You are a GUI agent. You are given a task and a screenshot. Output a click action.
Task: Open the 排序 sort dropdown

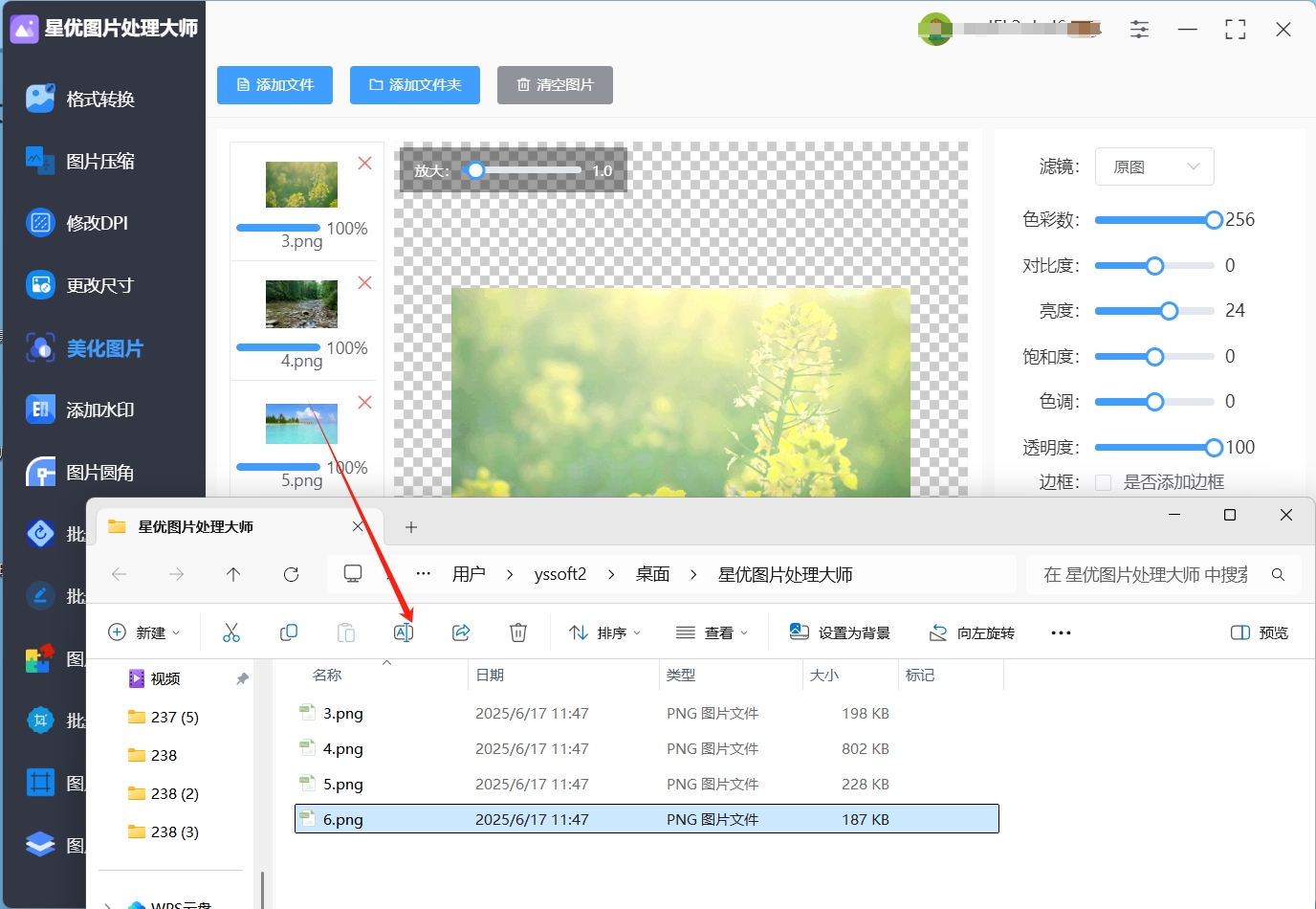[x=604, y=632]
